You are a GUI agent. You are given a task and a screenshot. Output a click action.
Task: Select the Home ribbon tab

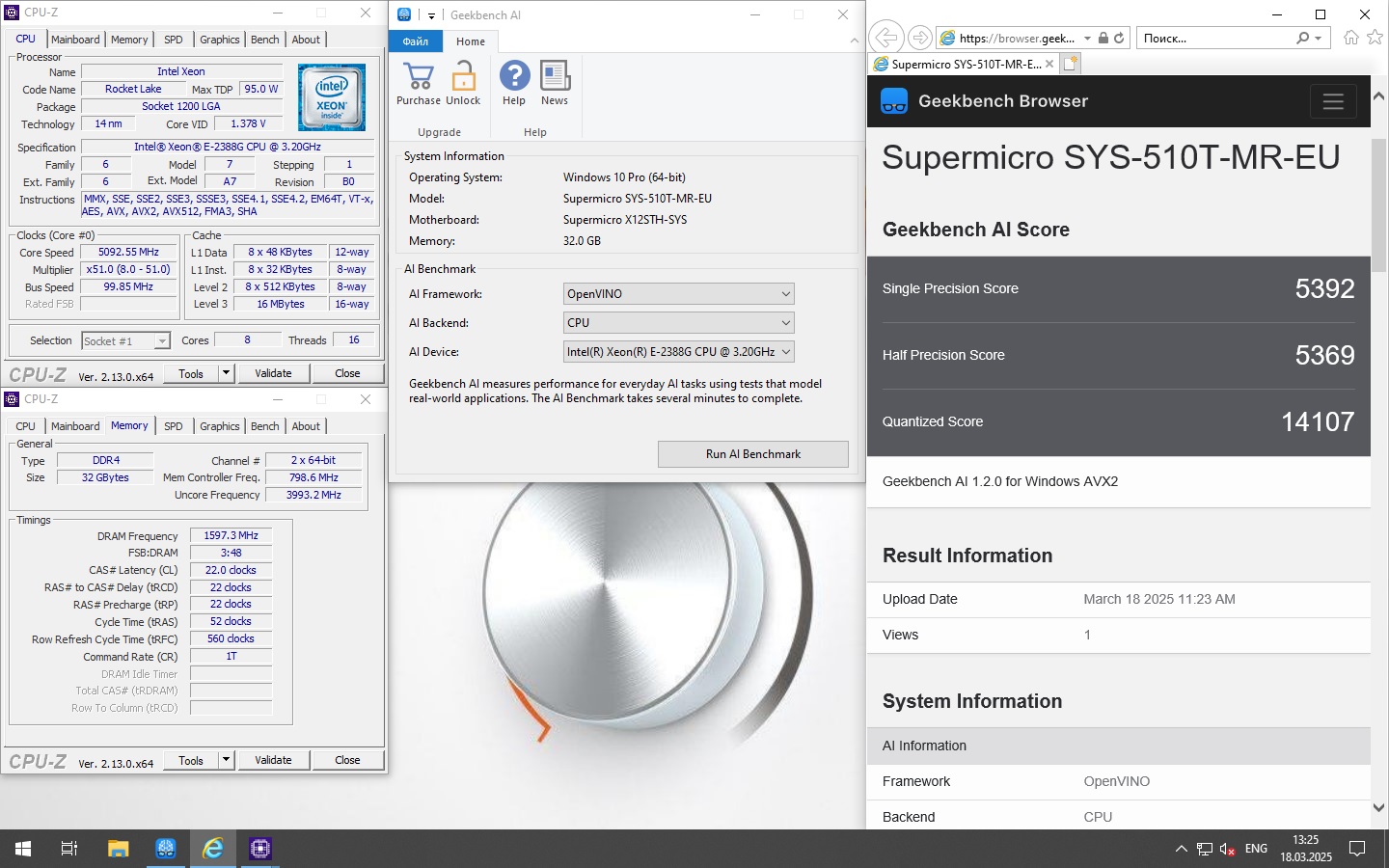point(471,41)
